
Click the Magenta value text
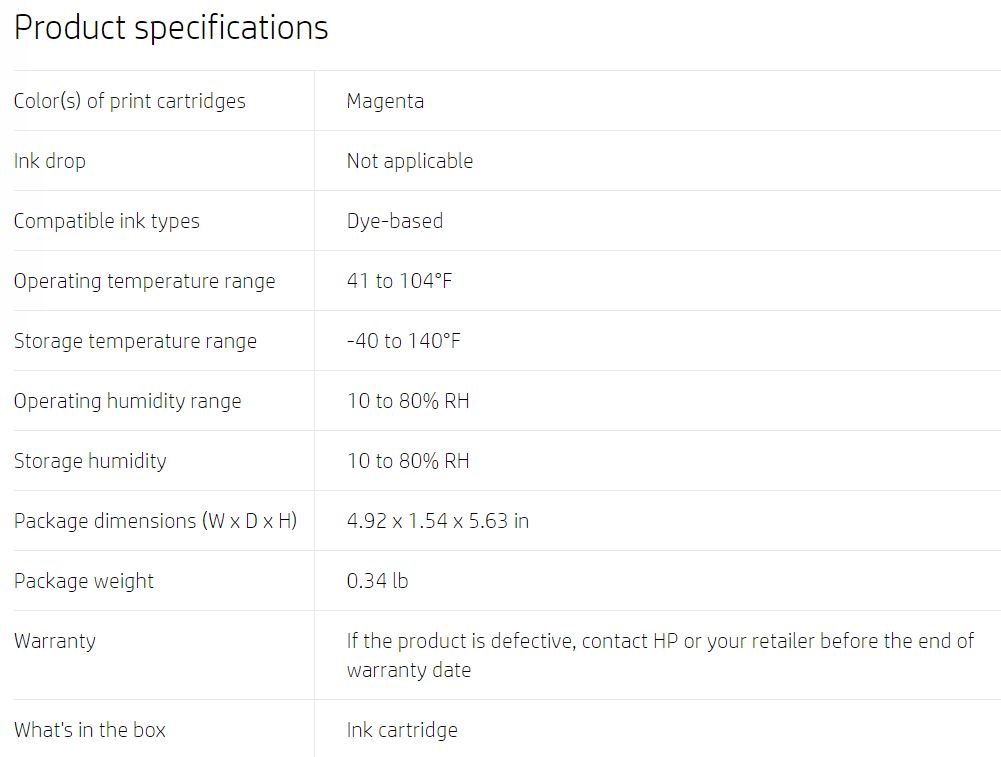pos(385,101)
